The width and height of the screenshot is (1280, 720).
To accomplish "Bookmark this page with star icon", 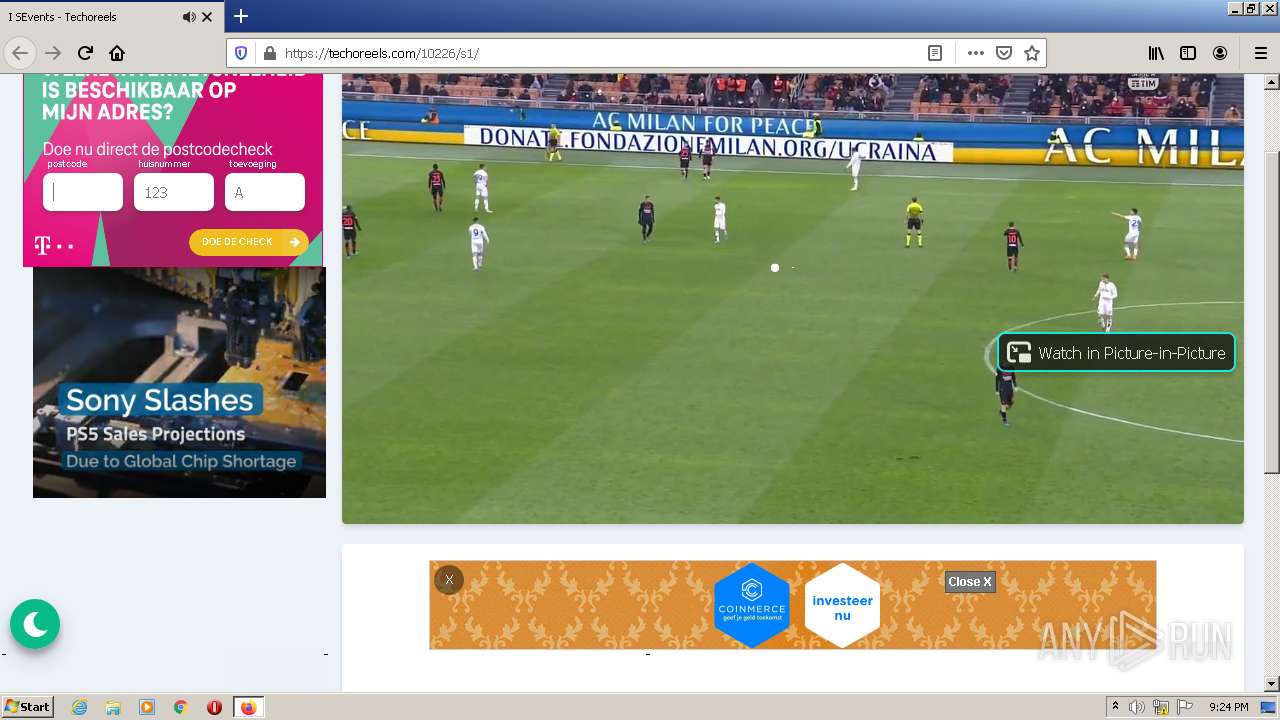I will [1032, 53].
